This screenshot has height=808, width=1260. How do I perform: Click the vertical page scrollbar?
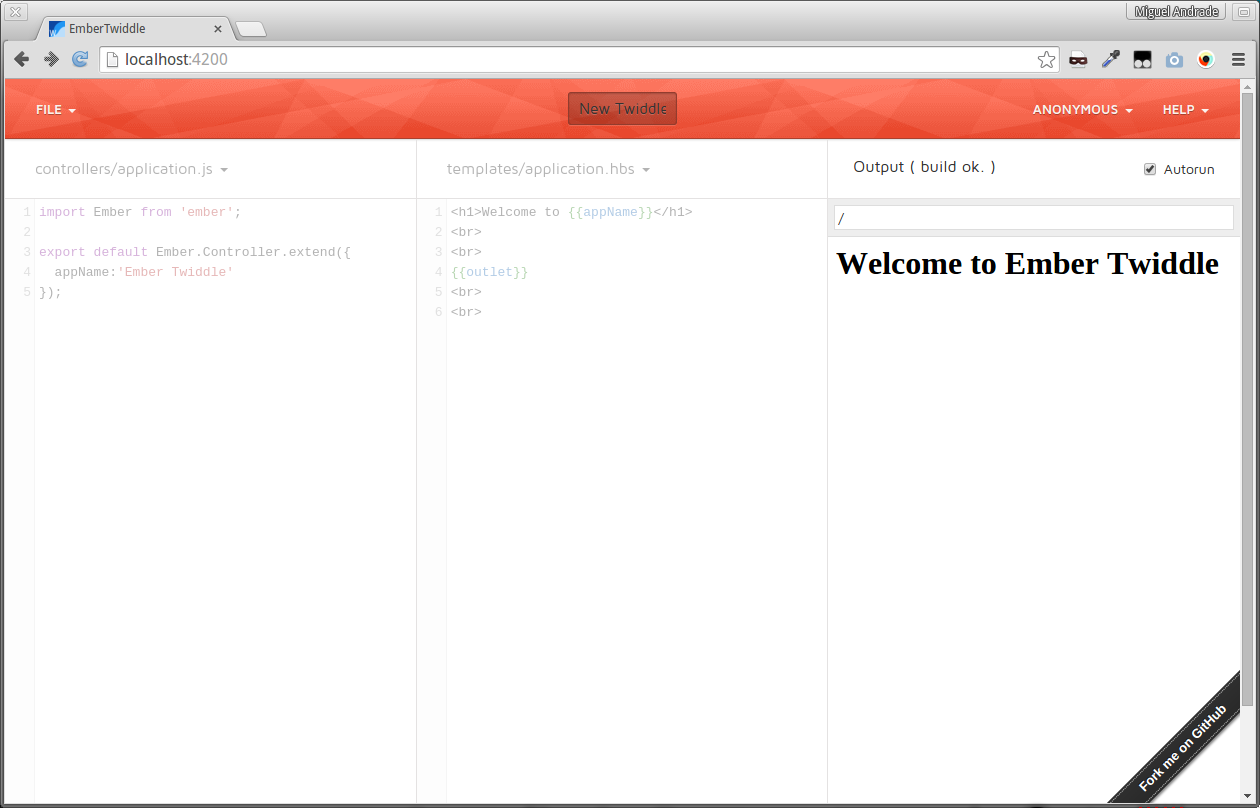click(x=1247, y=400)
